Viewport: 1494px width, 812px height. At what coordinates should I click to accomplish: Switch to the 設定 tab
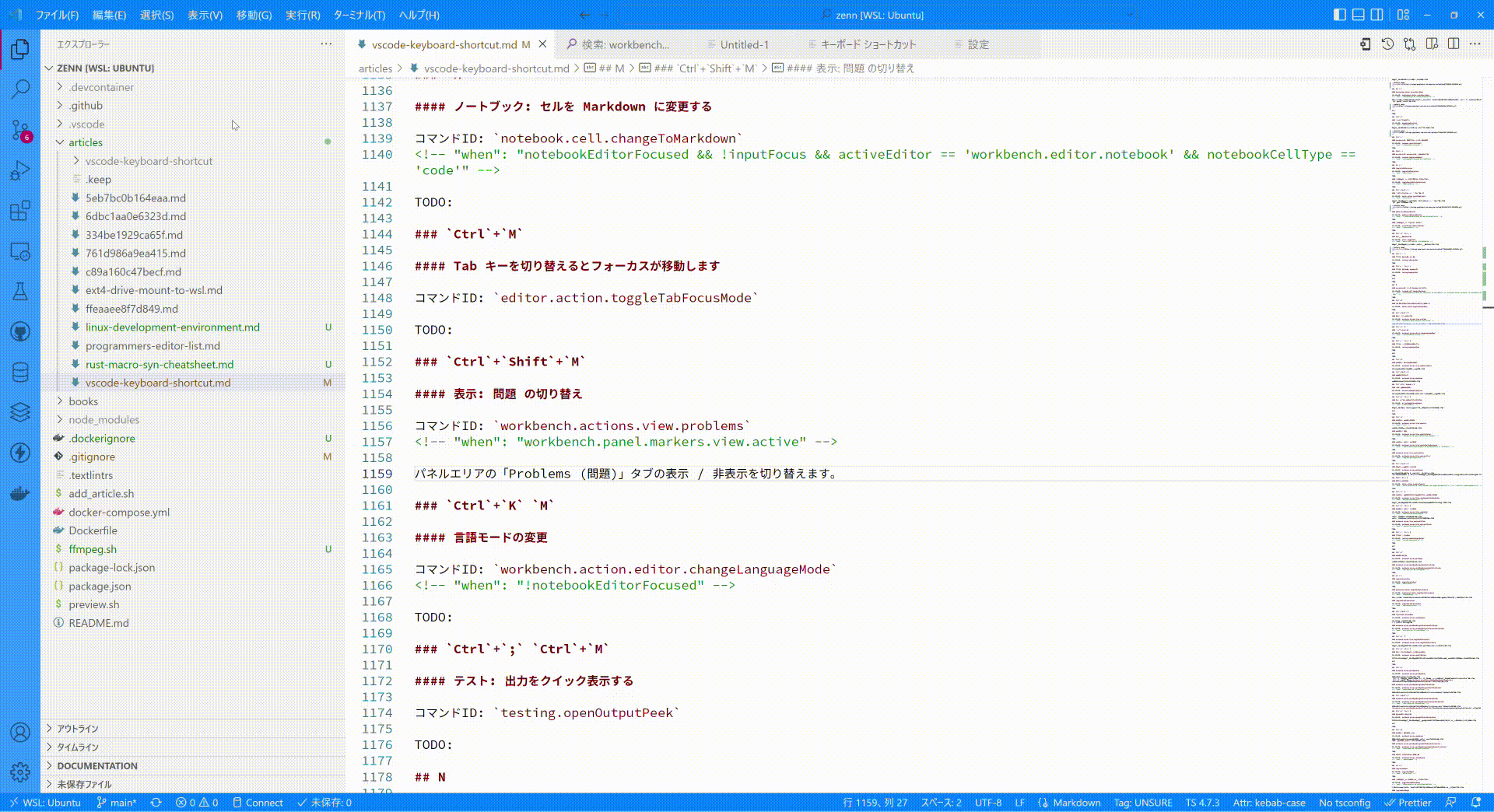pyautogui.click(x=978, y=44)
